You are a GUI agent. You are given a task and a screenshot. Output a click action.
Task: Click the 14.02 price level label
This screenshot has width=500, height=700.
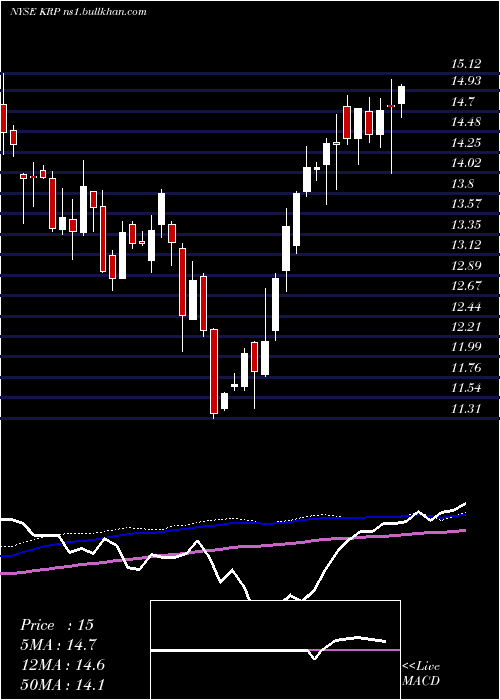pos(466,163)
